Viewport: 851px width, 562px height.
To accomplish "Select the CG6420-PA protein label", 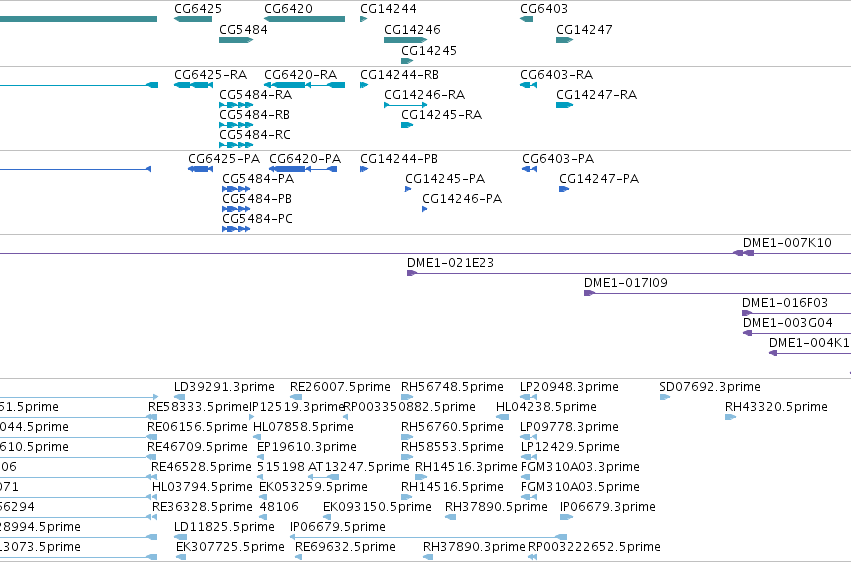I will (x=305, y=159).
